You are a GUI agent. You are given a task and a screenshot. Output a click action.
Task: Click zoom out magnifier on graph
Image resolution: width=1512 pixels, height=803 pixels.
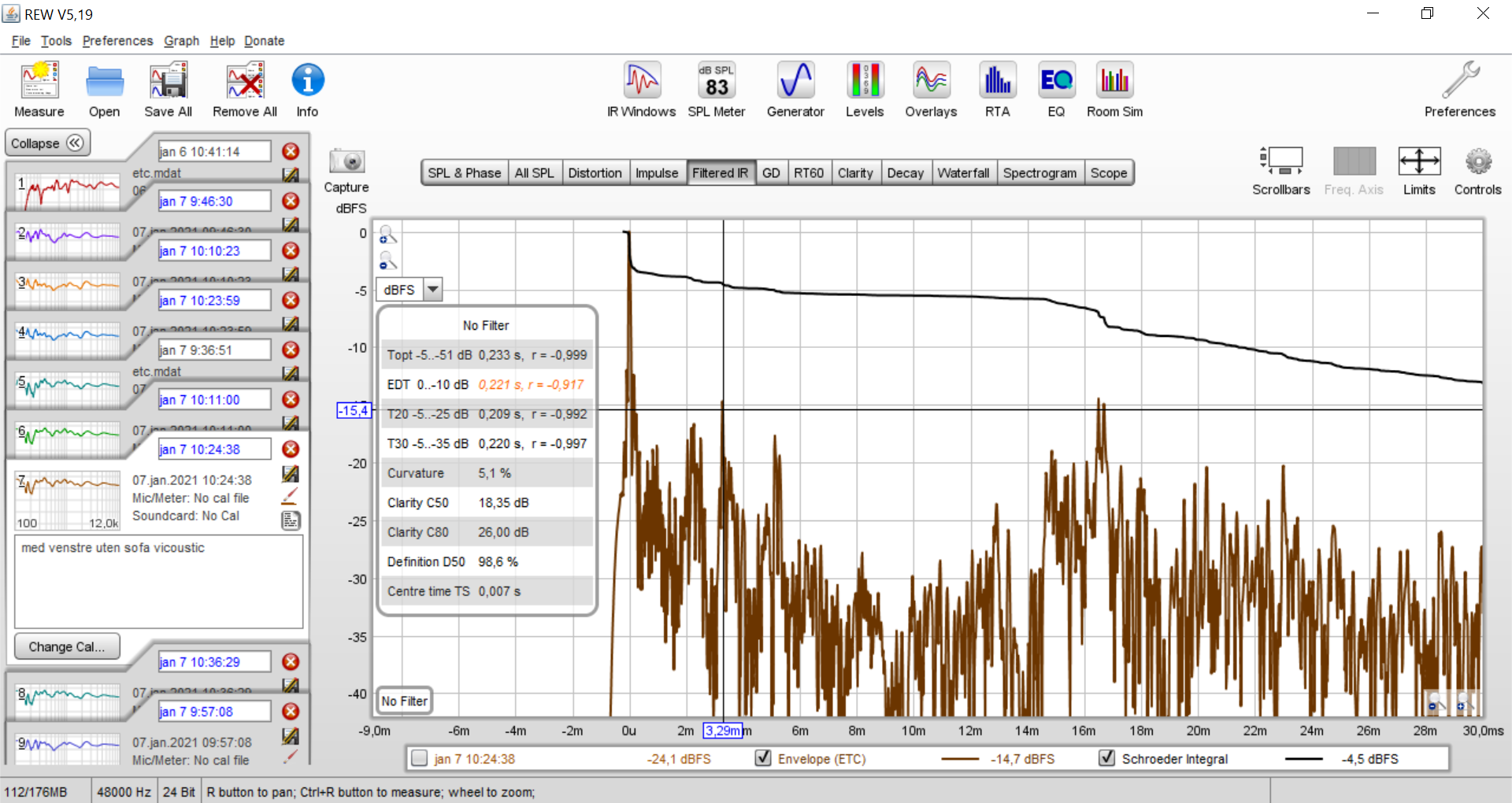coord(388,261)
